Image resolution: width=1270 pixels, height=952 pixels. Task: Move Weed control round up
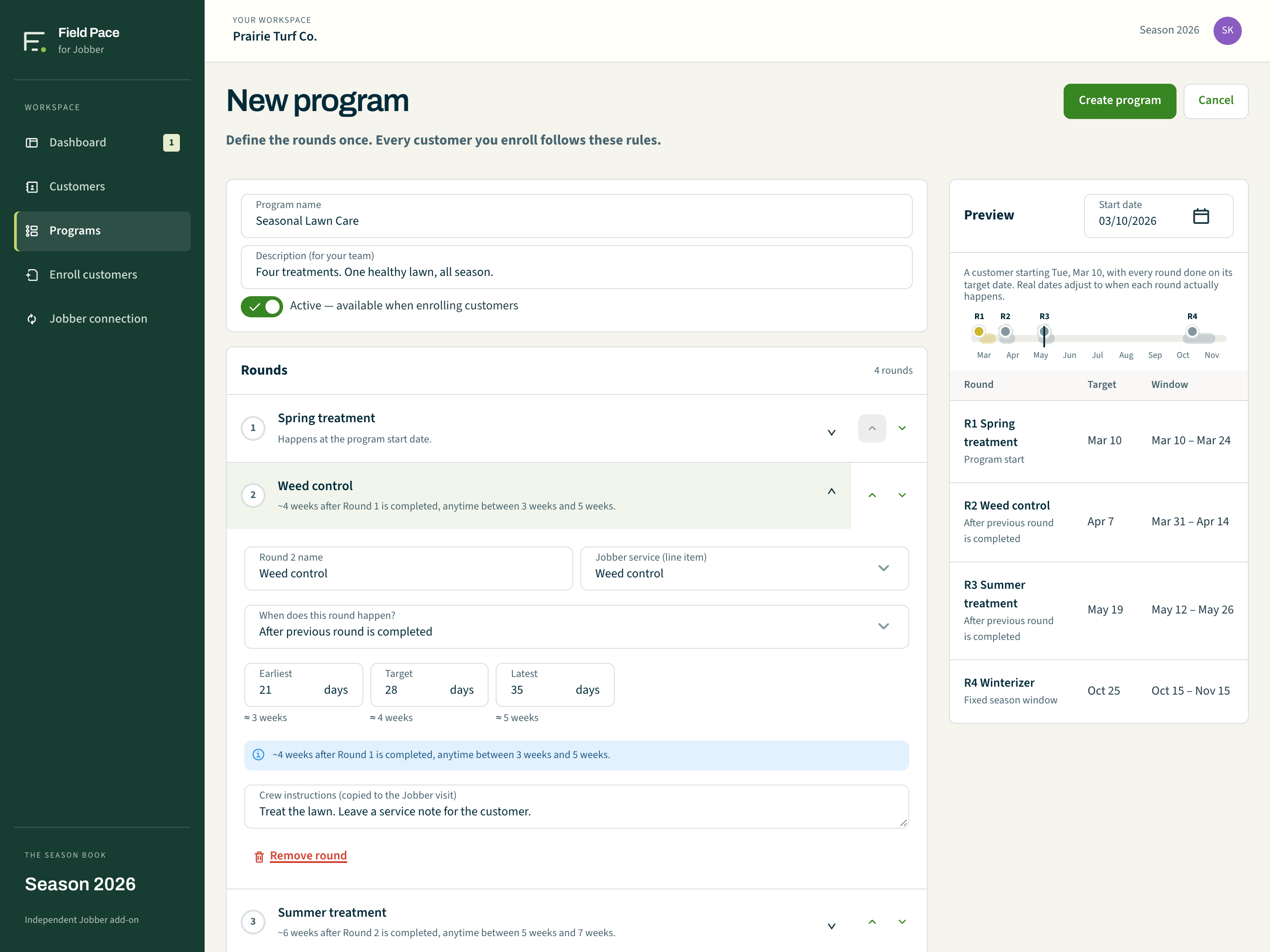click(871, 495)
